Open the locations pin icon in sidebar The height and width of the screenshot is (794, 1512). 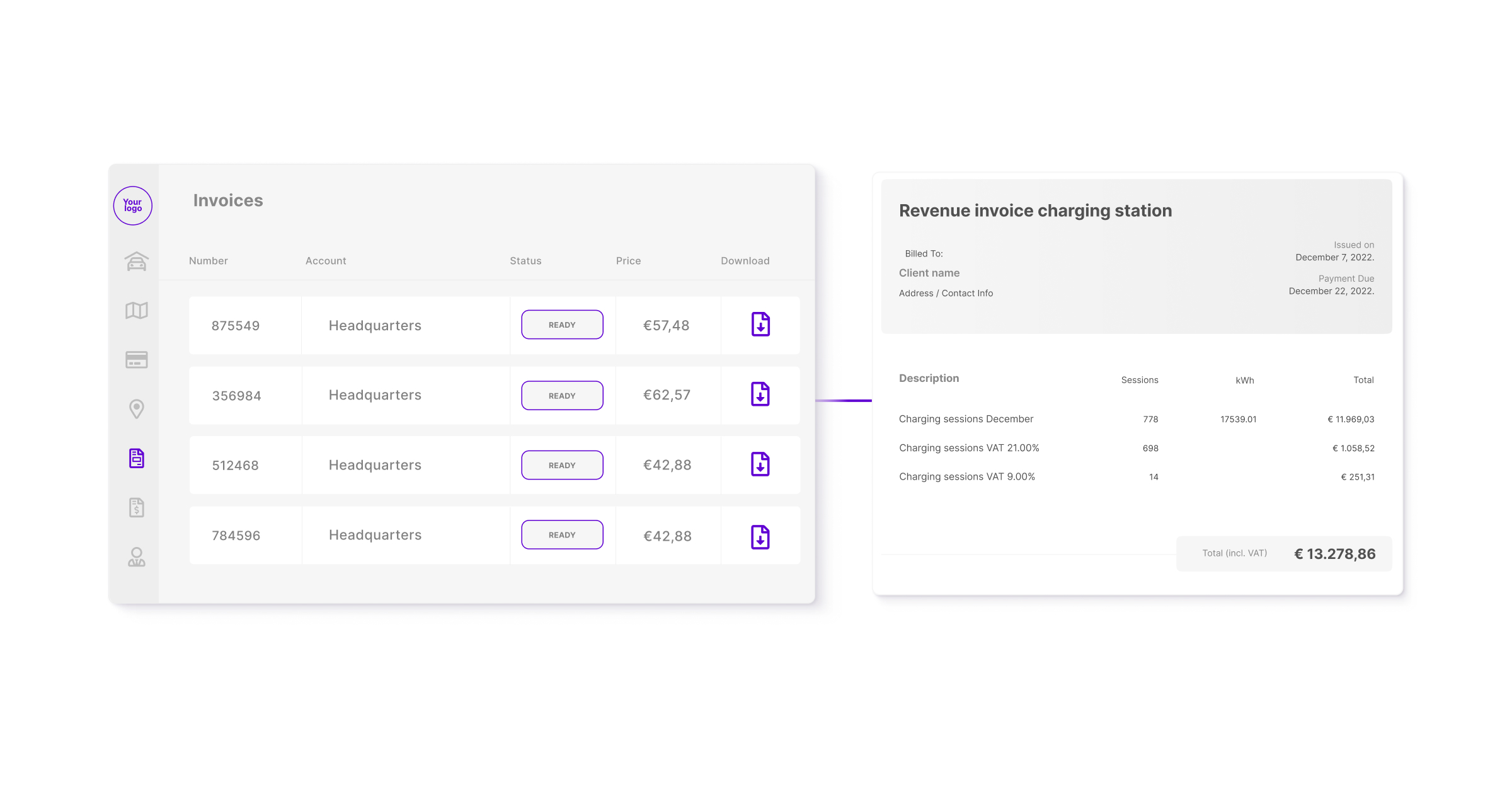click(x=135, y=409)
